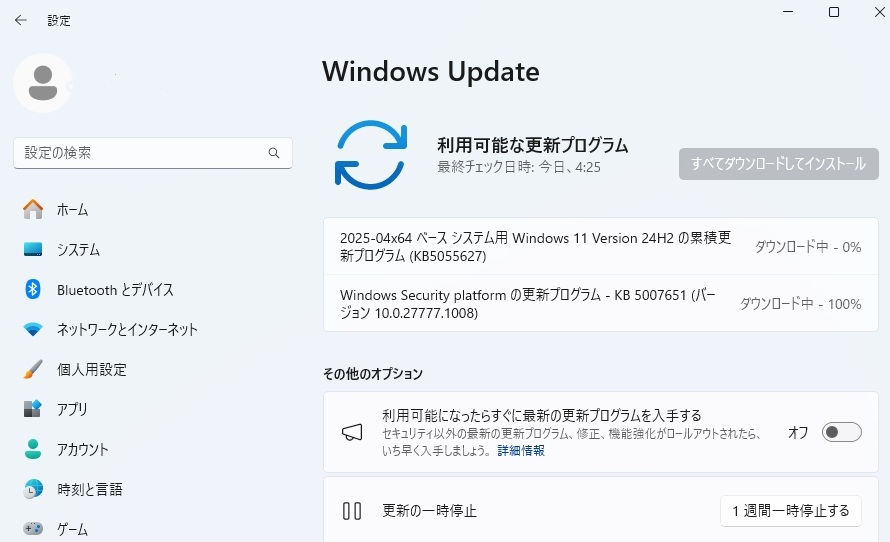Viewport: 890px width, 542px height.
Task: Select the Windows Security platform KB 5007651 row
Action: click(601, 304)
